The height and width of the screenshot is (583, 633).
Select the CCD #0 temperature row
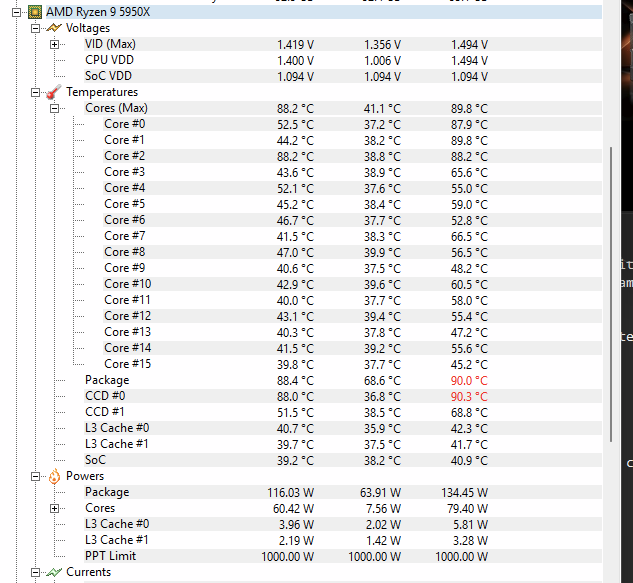[x=343, y=396]
